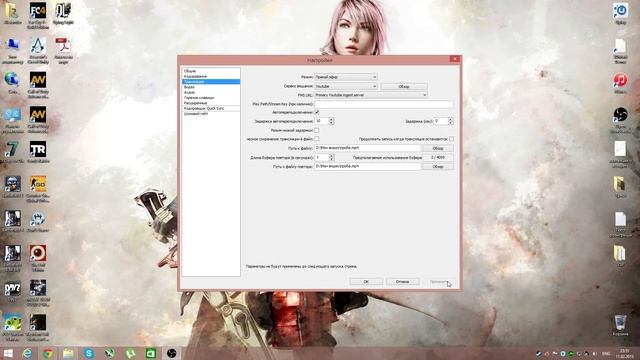Decrease the auto-reconnect delay value
The width and height of the screenshot is (640, 360).
[x=331, y=123]
